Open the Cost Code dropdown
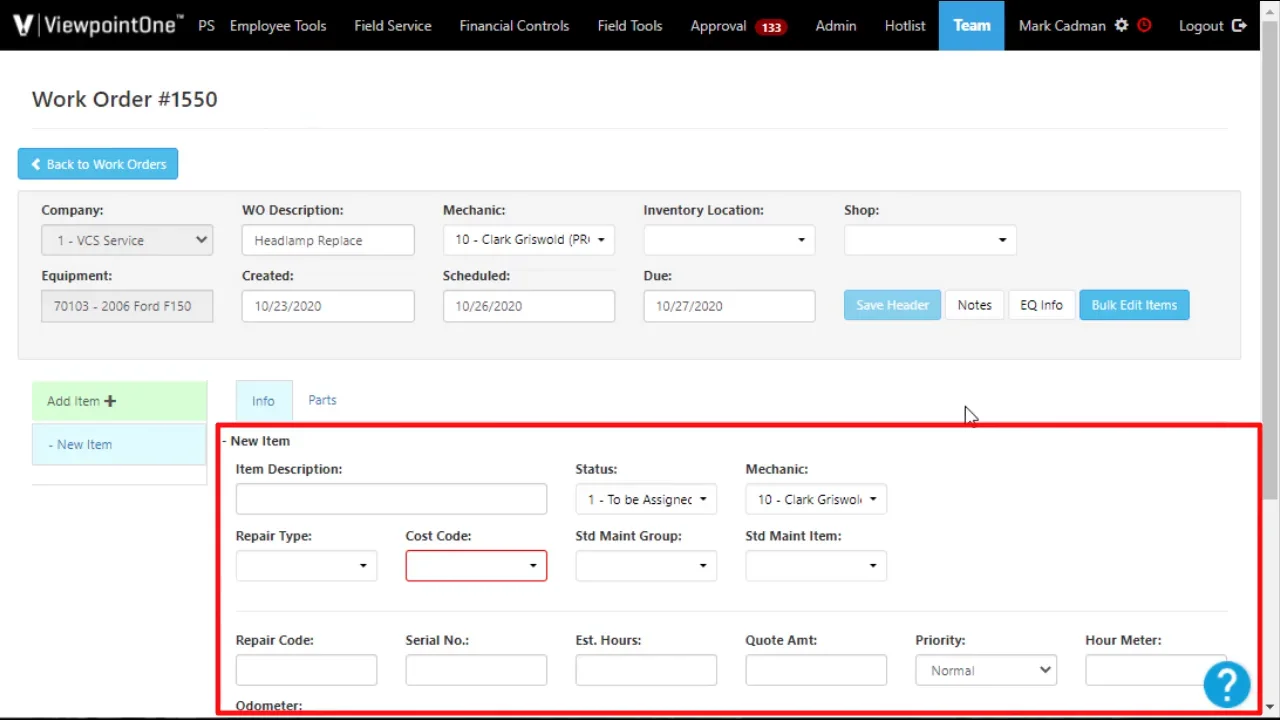Image resolution: width=1280 pixels, height=720 pixels. tap(476, 566)
